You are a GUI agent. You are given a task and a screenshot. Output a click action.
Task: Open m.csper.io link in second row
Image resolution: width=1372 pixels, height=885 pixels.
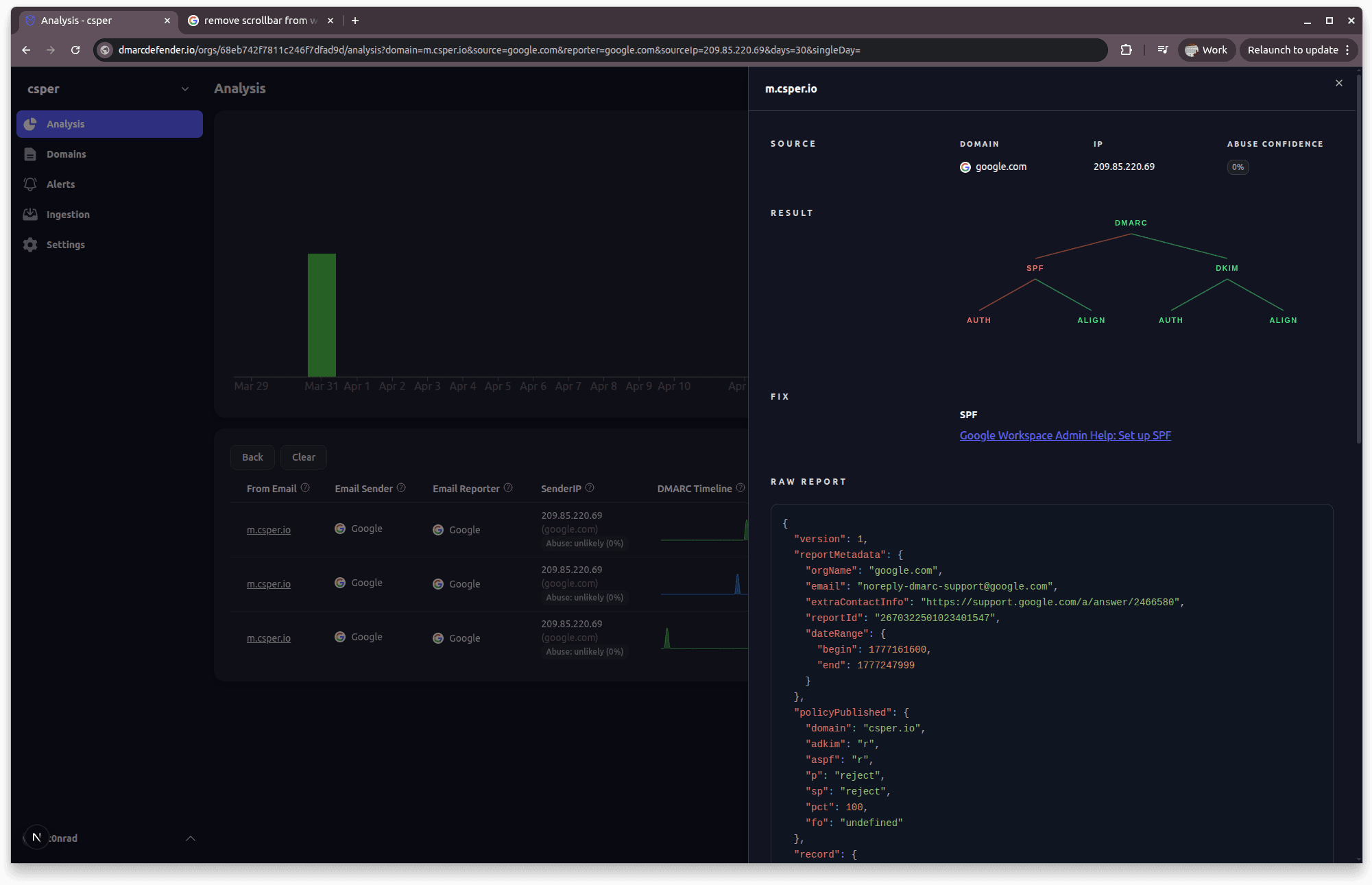tap(269, 584)
